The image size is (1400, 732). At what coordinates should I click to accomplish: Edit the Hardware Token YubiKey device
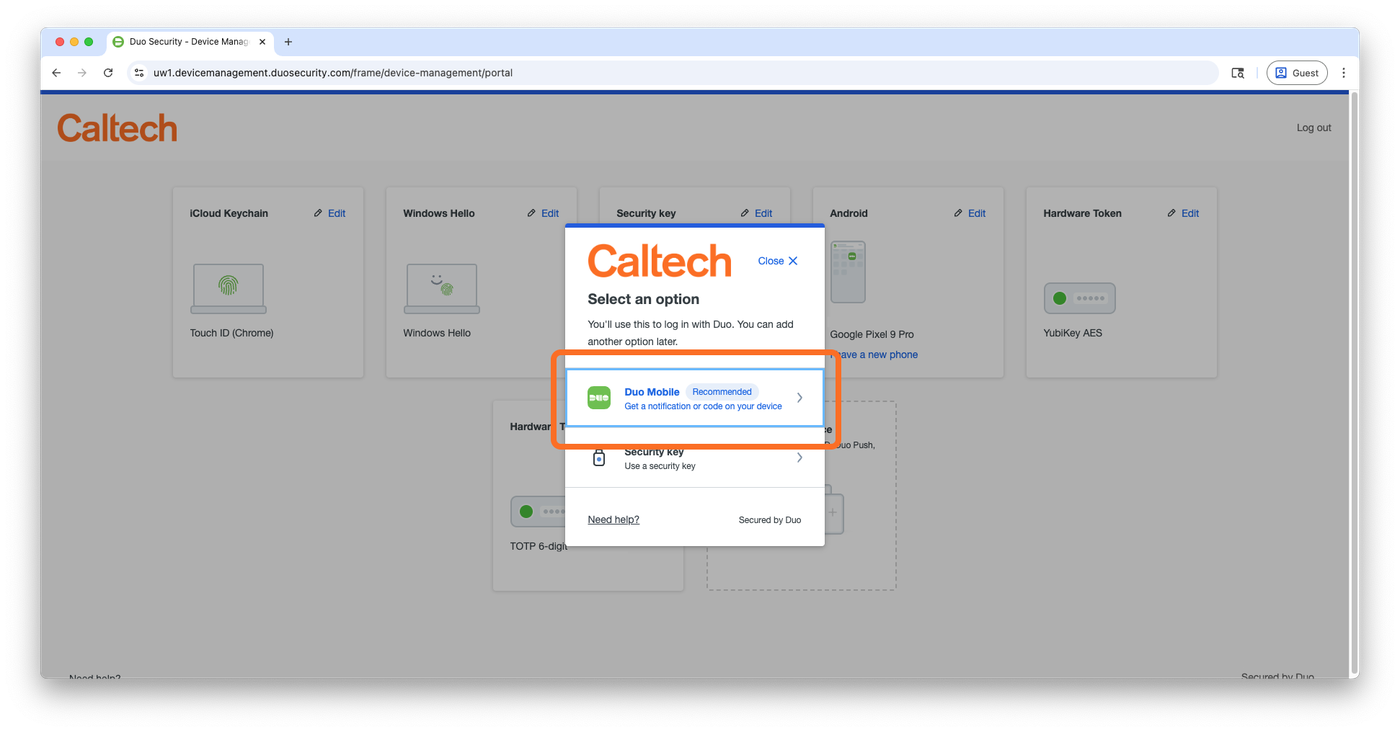pyautogui.click(x=1183, y=213)
